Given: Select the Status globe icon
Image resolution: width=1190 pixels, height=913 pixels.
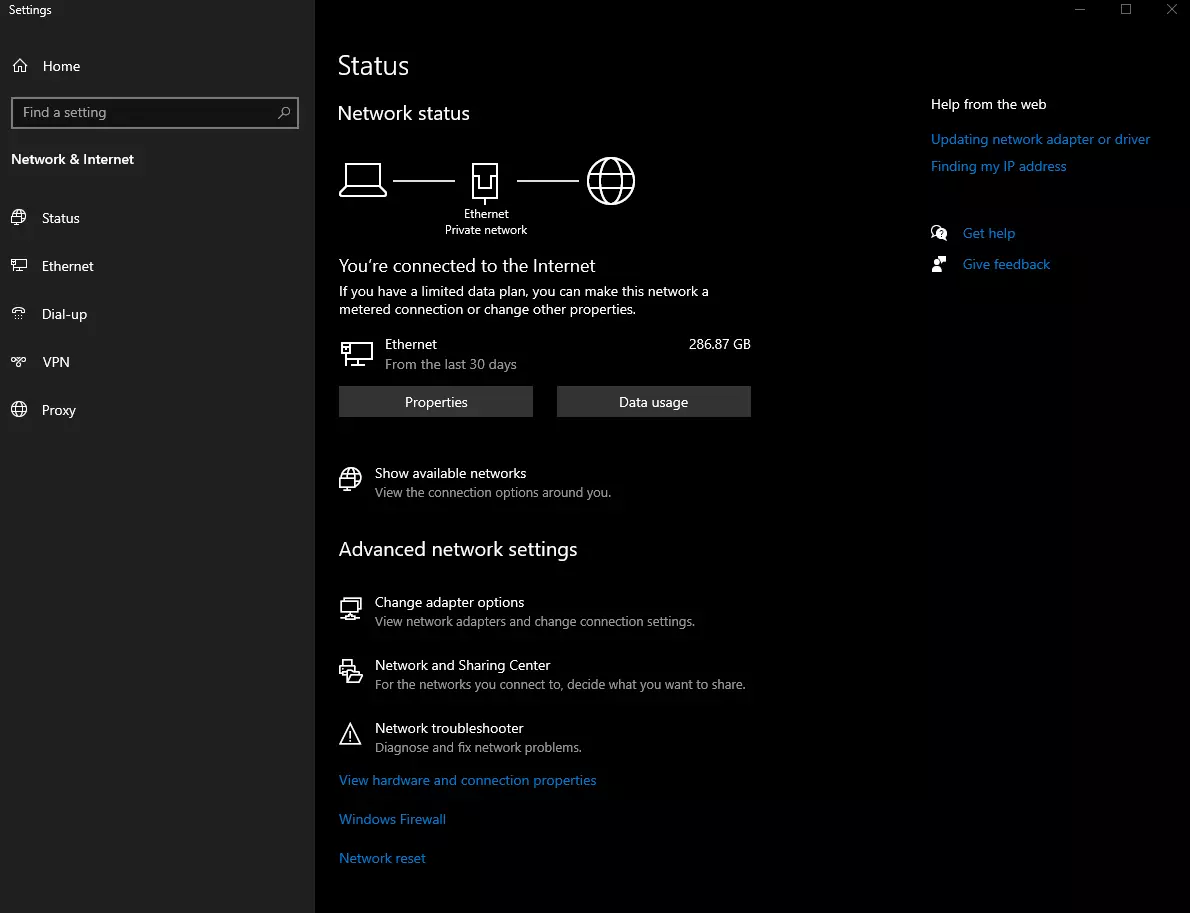Looking at the screenshot, I should tap(19, 218).
